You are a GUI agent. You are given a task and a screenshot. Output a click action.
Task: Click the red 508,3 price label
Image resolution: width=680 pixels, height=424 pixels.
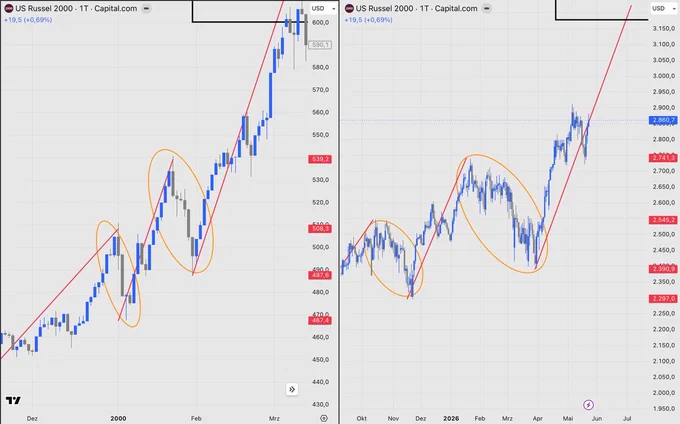click(320, 228)
